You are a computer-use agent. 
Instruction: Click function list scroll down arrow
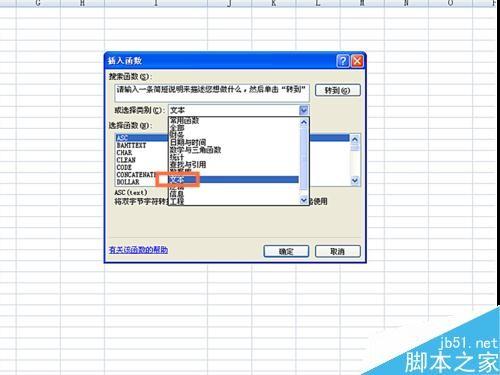click(x=355, y=181)
